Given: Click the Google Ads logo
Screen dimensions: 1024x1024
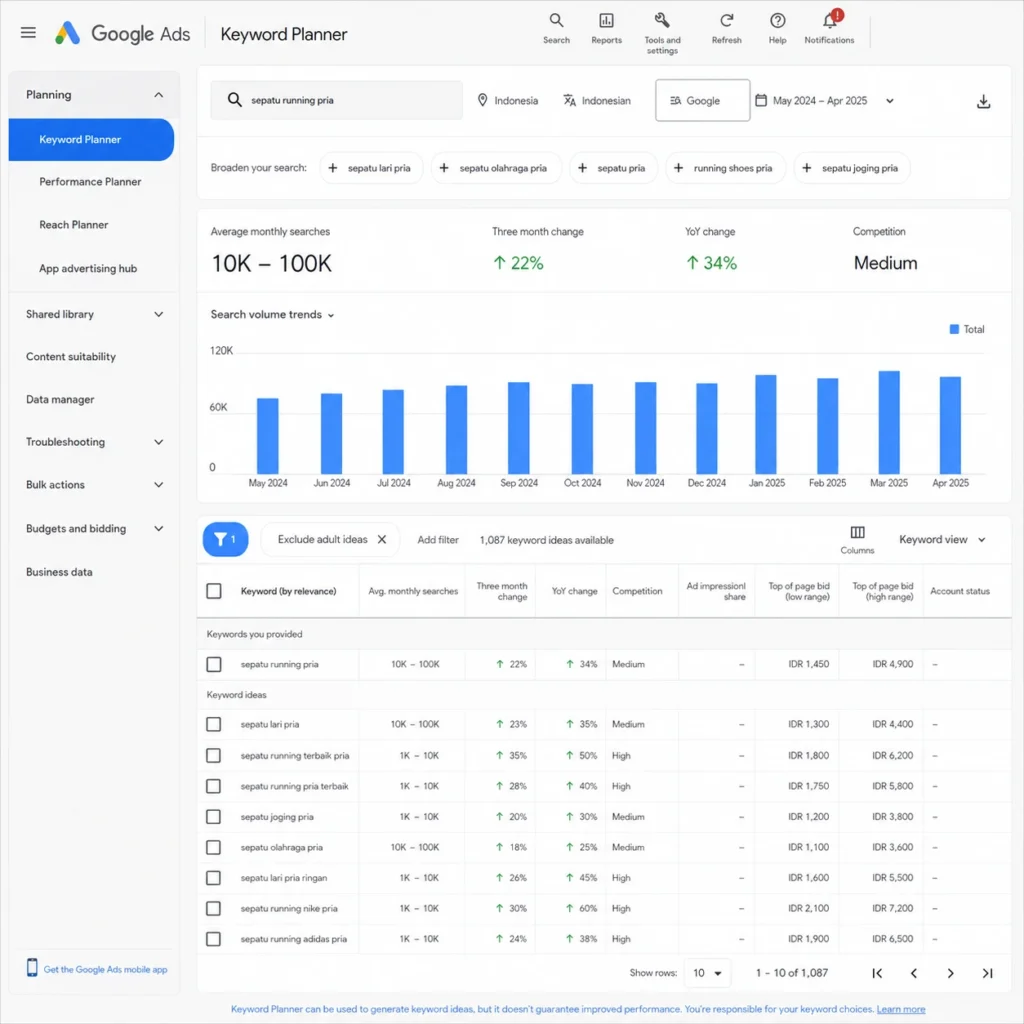Looking at the screenshot, I should tap(123, 33).
